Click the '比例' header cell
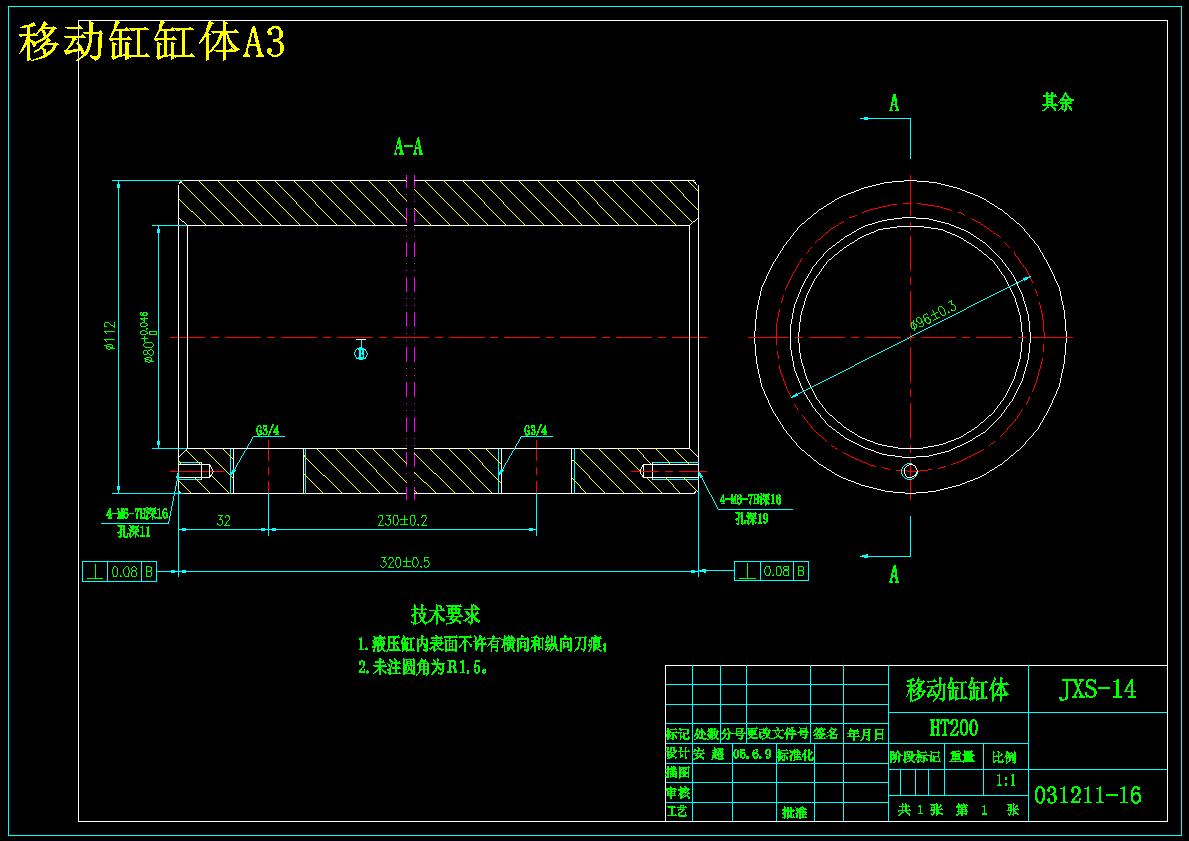 pos(1004,757)
